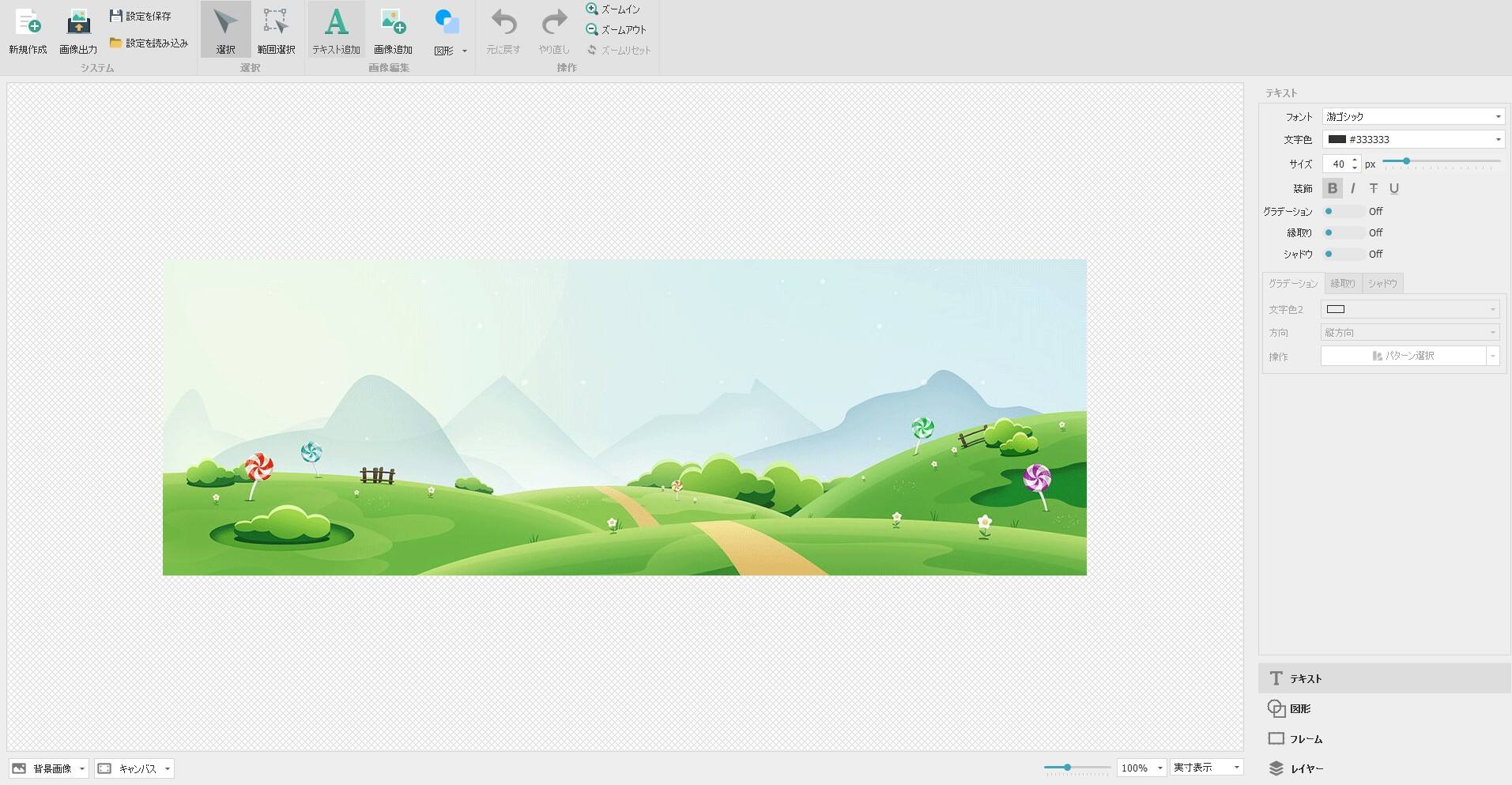Expand the 背景画像 dropdown arrow

(x=82, y=768)
